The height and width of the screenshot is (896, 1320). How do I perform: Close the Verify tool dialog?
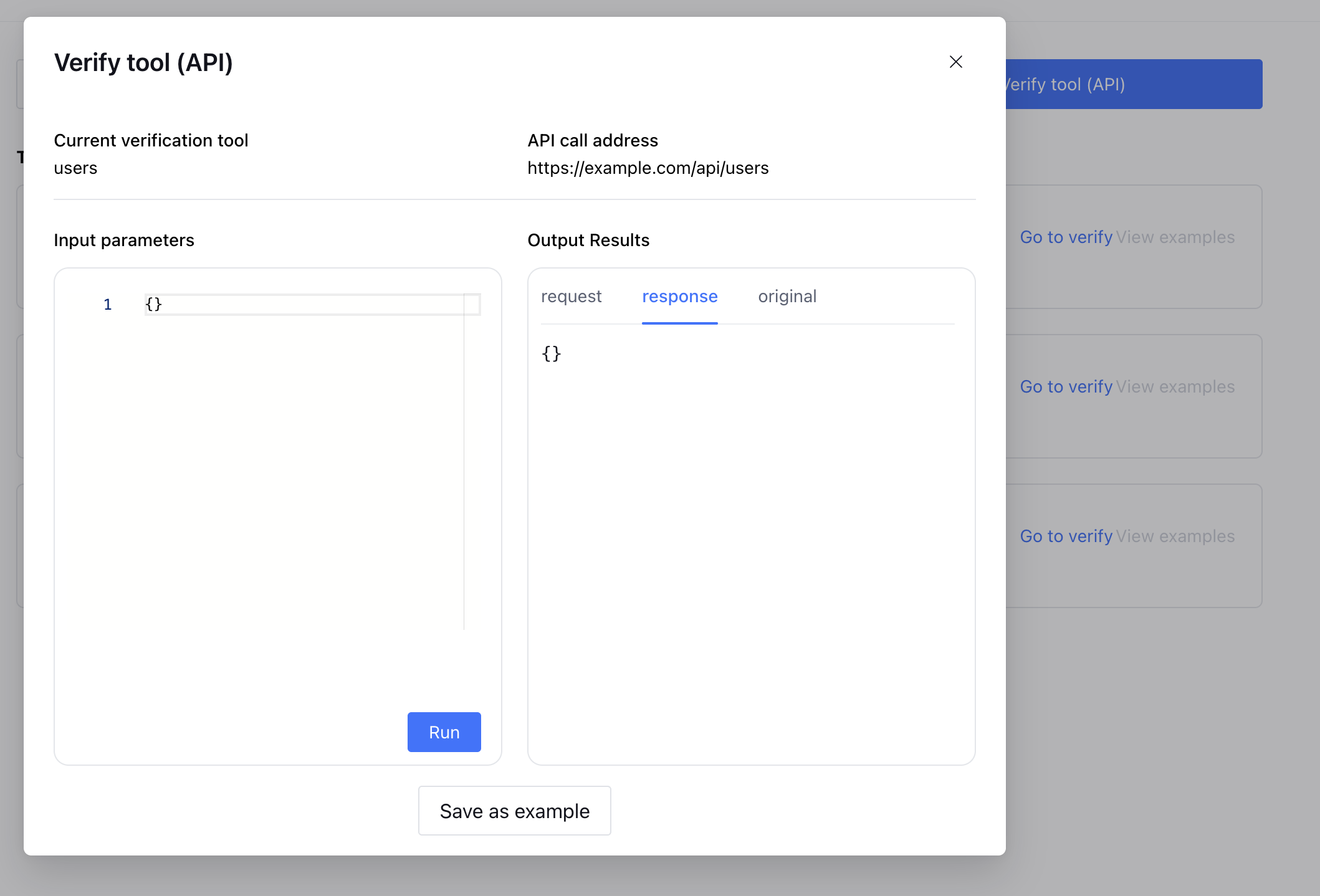coord(955,62)
